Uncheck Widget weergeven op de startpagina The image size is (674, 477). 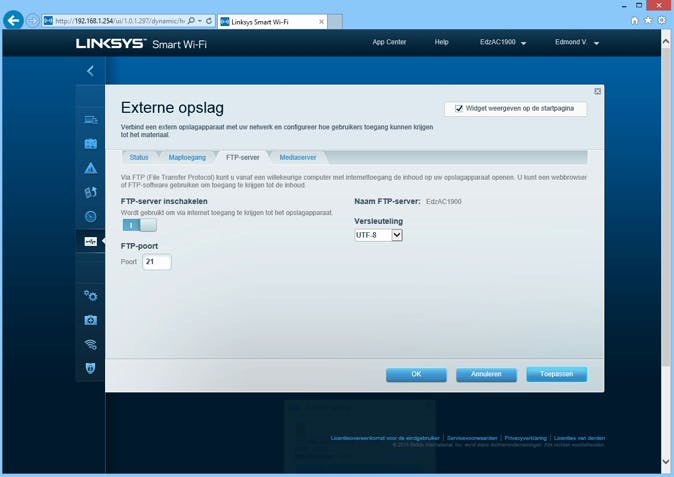point(459,108)
